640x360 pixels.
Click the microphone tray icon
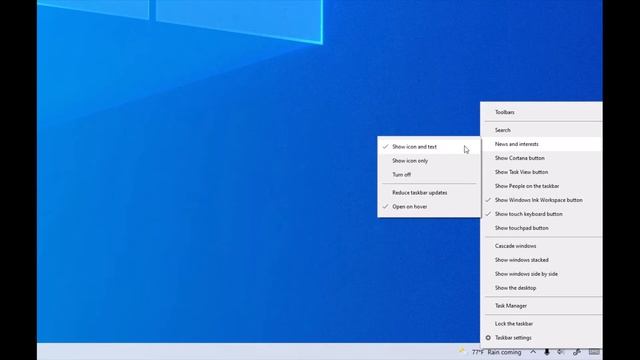pyautogui.click(x=547, y=352)
